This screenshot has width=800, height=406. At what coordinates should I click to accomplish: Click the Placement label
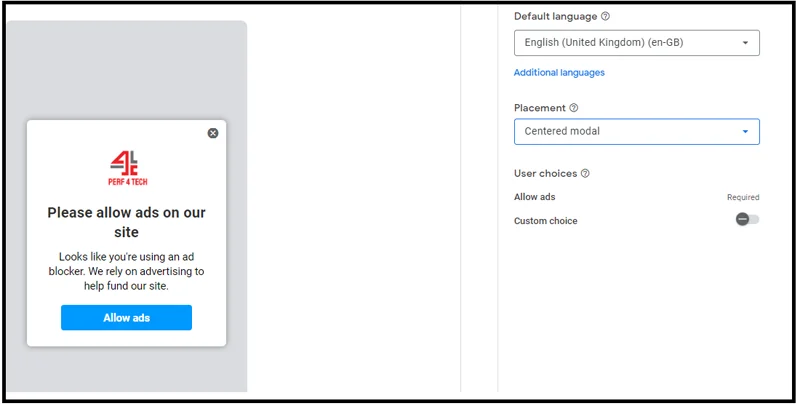[540, 108]
